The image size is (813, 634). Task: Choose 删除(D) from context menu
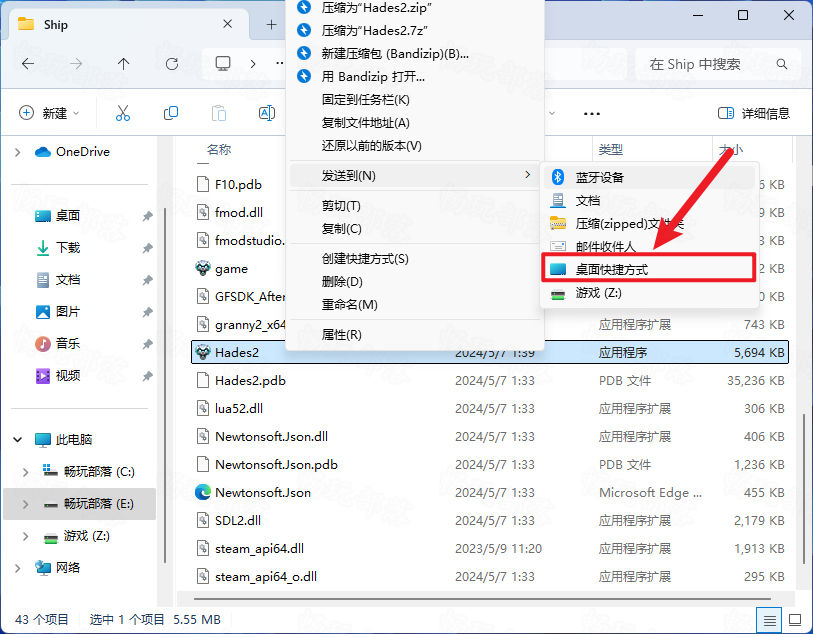click(415, 281)
